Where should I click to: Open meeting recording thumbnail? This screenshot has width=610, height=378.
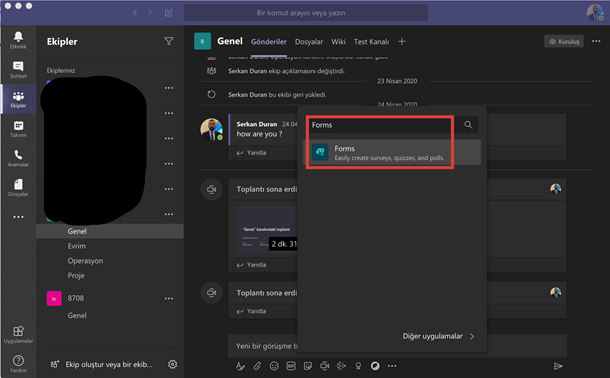coord(267,229)
